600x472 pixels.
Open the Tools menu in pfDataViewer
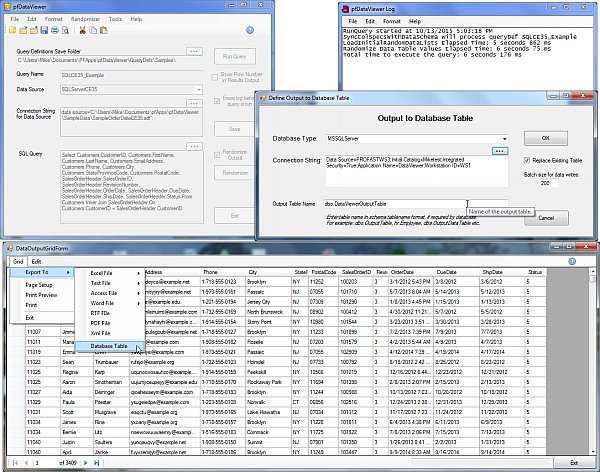115,19
